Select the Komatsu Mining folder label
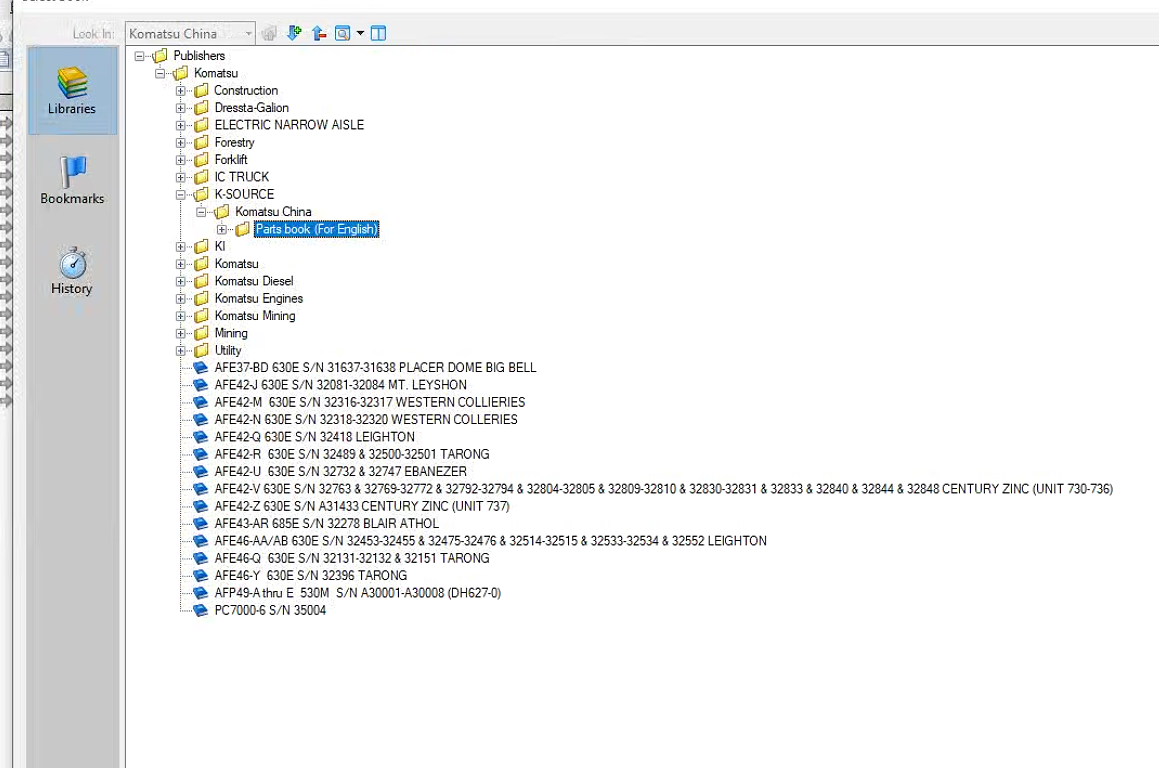 coord(255,316)
